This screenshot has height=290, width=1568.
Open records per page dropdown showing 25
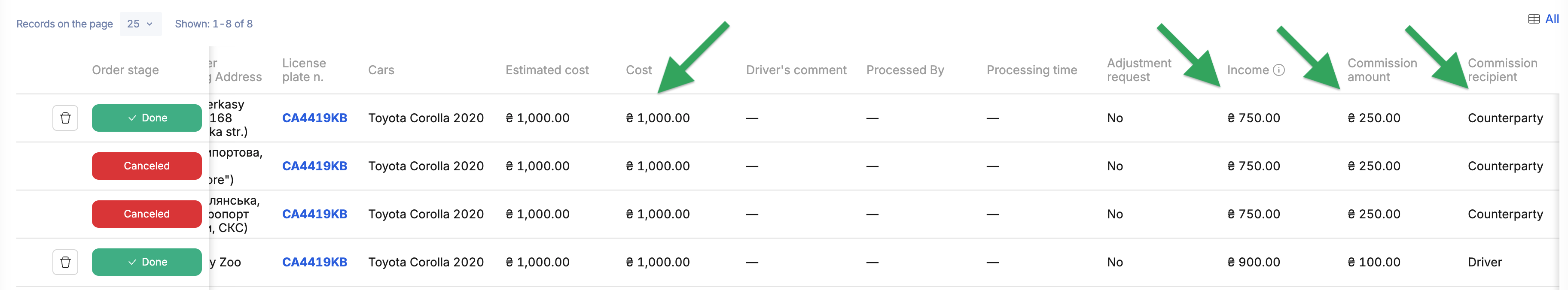coord(140,24)
